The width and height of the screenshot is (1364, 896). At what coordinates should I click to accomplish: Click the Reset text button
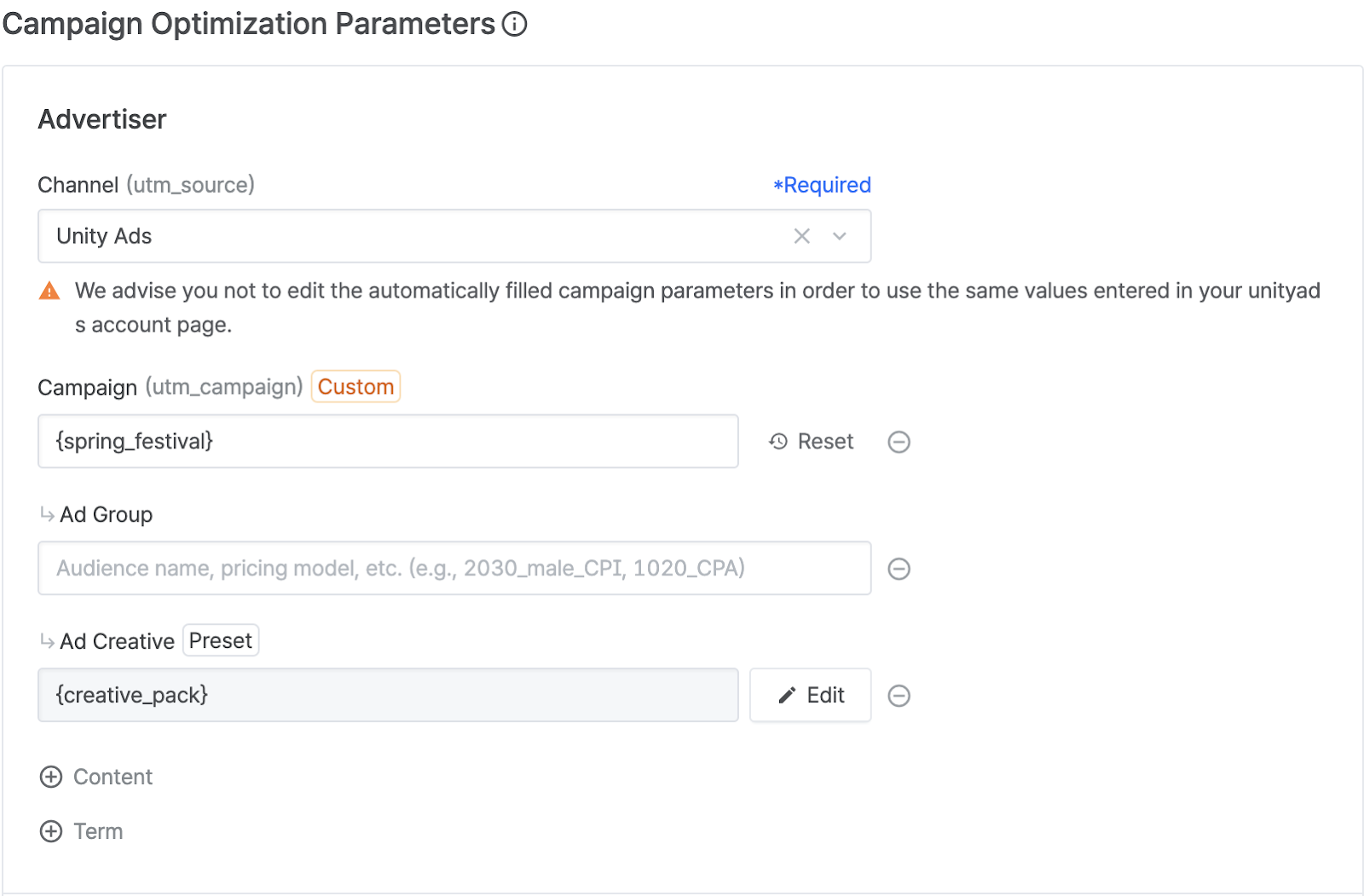[x=825, y=442]
